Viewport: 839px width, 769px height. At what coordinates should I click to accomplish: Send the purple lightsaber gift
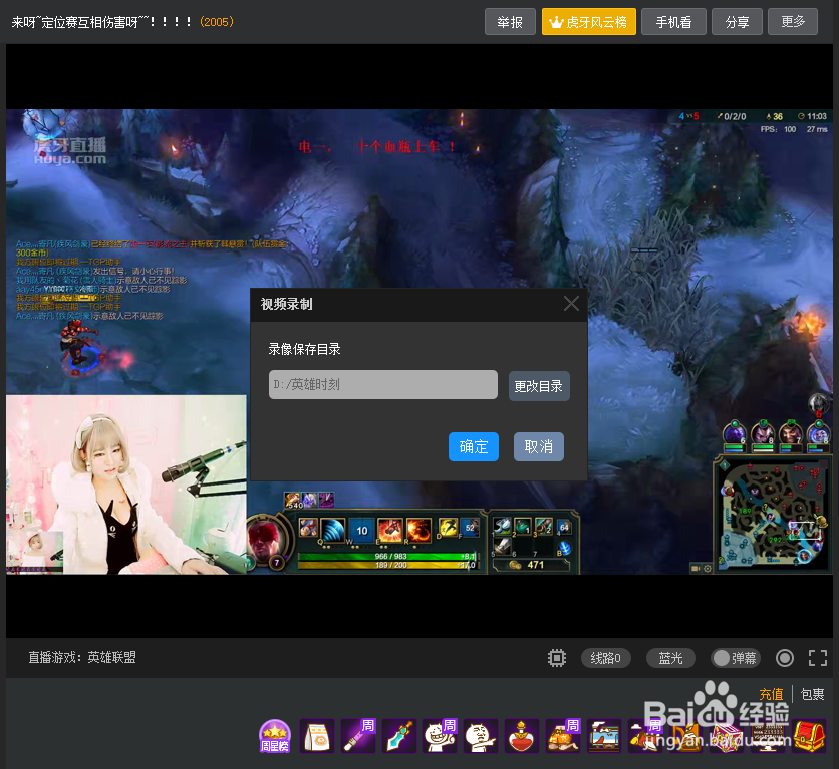(358, 736)
